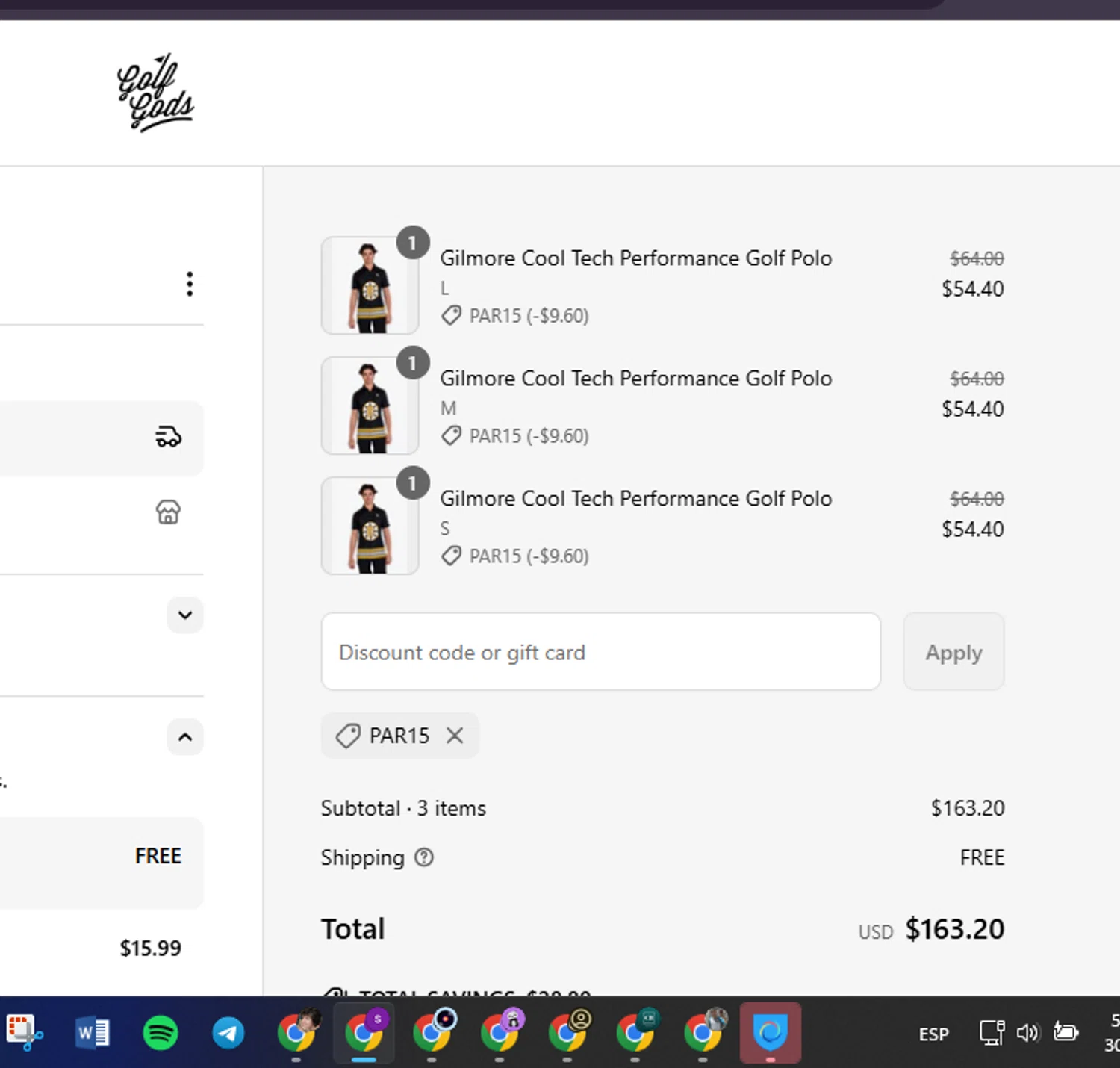
Task: Open the Snipping Tool from the taskbar
Action: click(25, 1033)
